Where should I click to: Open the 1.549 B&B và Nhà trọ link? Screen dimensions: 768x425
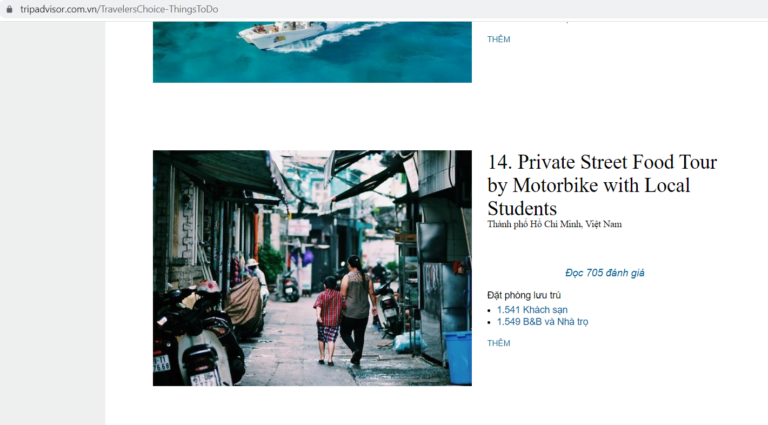point(542,322)
